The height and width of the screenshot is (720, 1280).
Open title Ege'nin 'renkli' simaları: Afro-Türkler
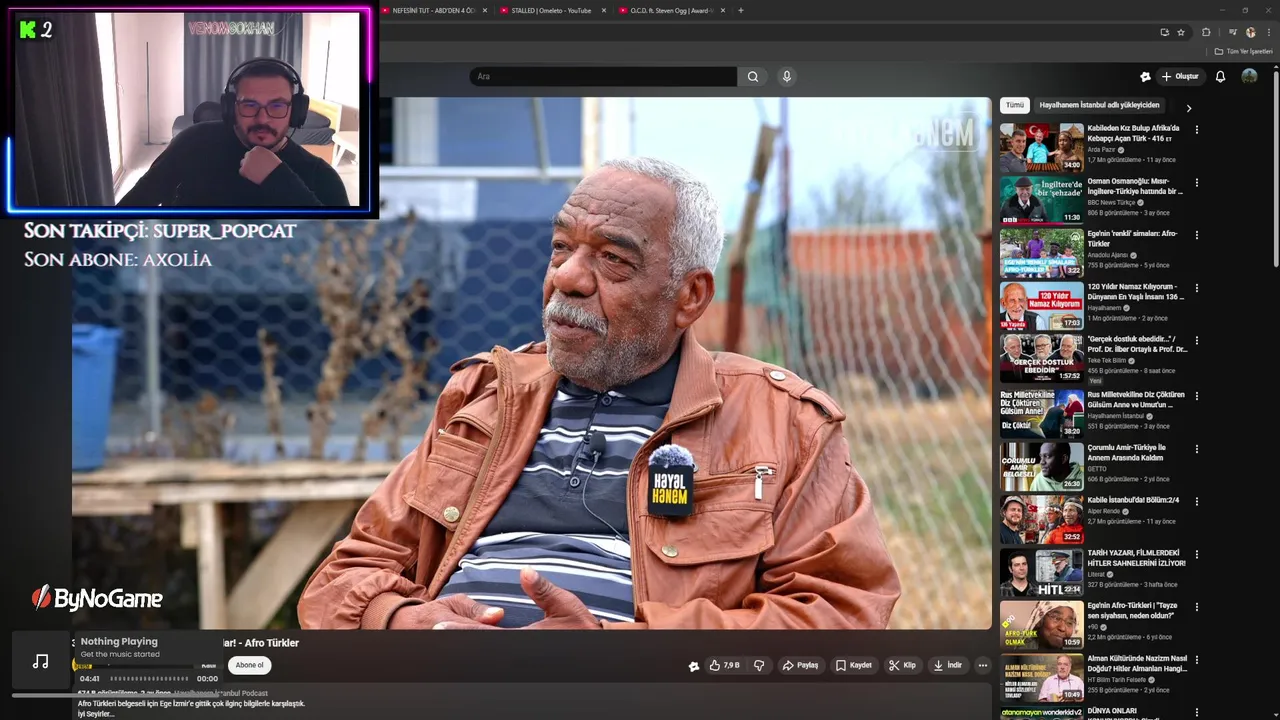[x=1132, y=239]
